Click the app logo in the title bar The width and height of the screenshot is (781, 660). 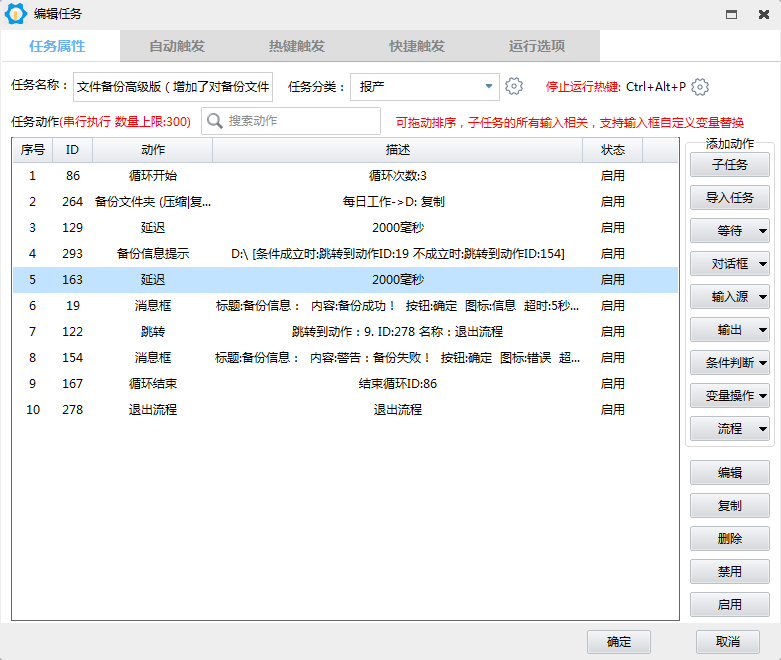pos(16,14)
